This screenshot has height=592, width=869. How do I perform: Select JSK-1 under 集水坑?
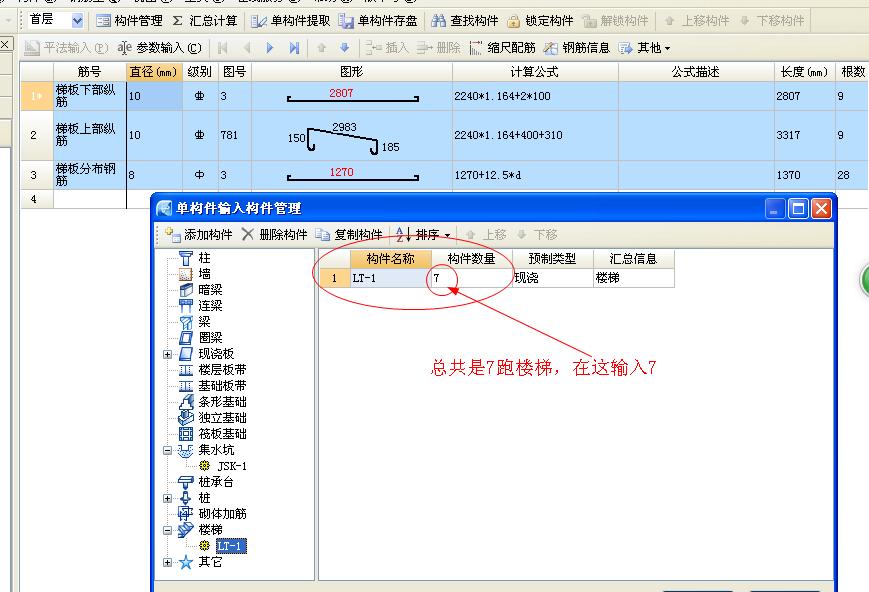[x=232, y=466]
